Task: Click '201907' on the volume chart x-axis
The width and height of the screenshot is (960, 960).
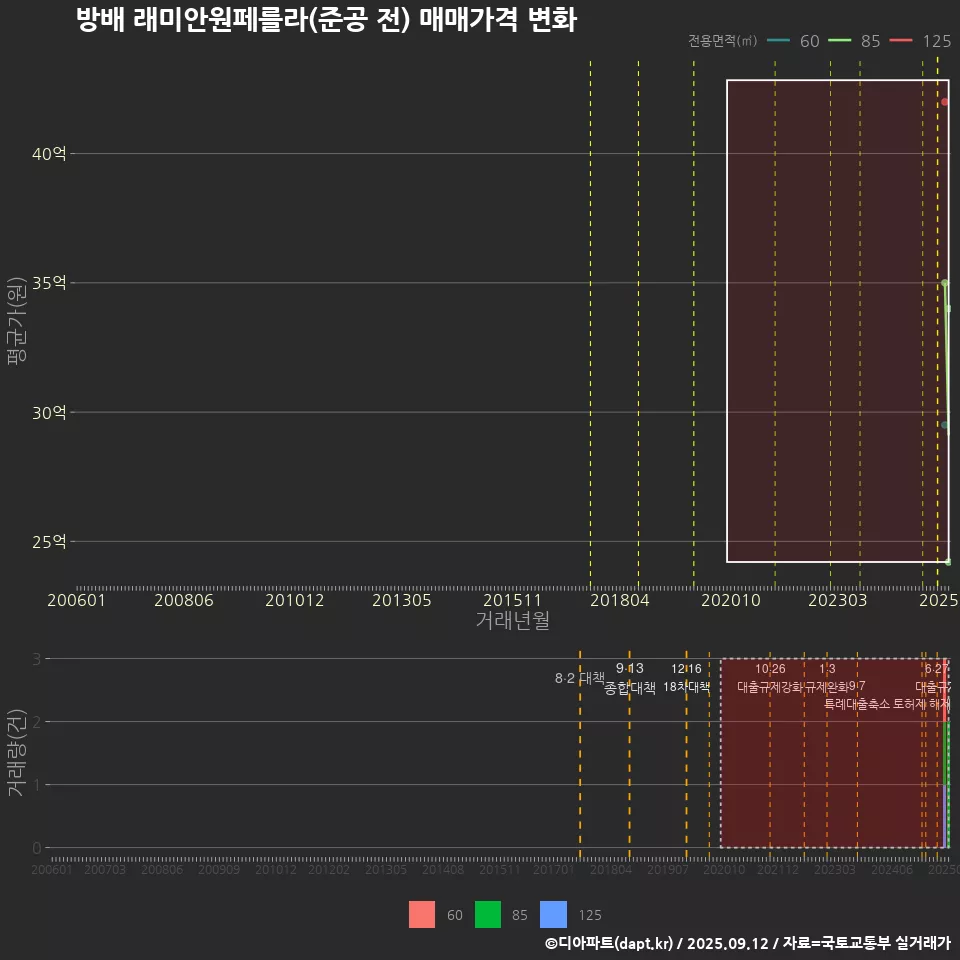Action: point(667,869)
